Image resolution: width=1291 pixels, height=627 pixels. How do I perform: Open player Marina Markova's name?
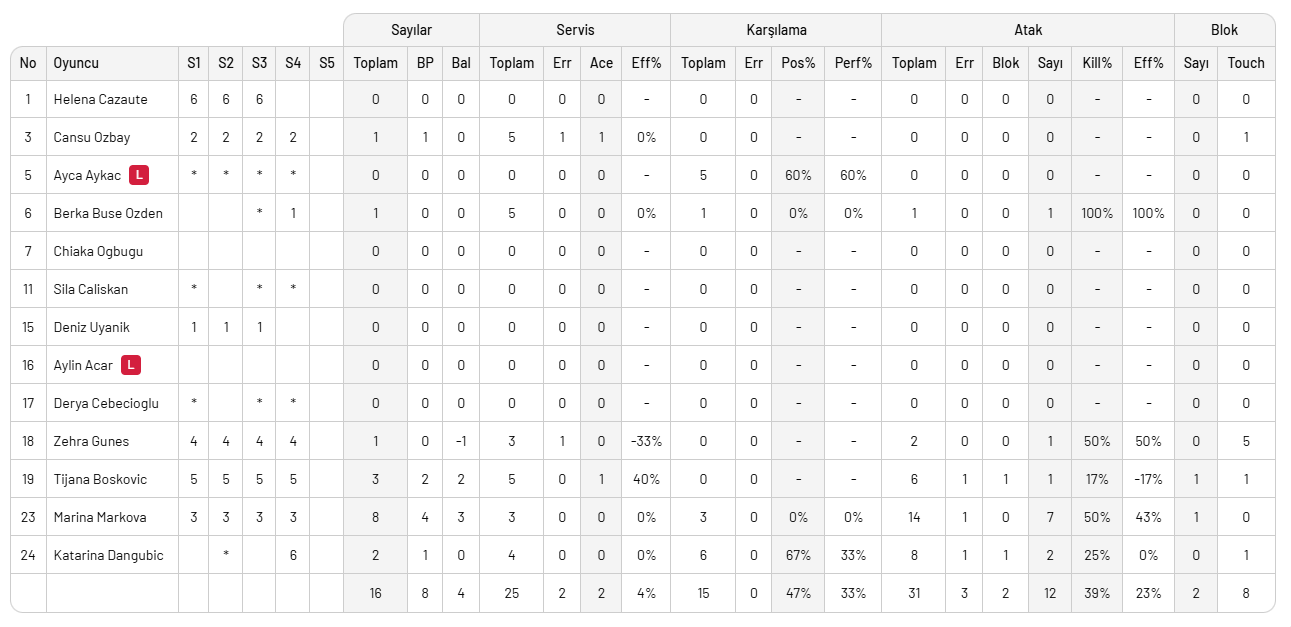(x=100, y=517)
